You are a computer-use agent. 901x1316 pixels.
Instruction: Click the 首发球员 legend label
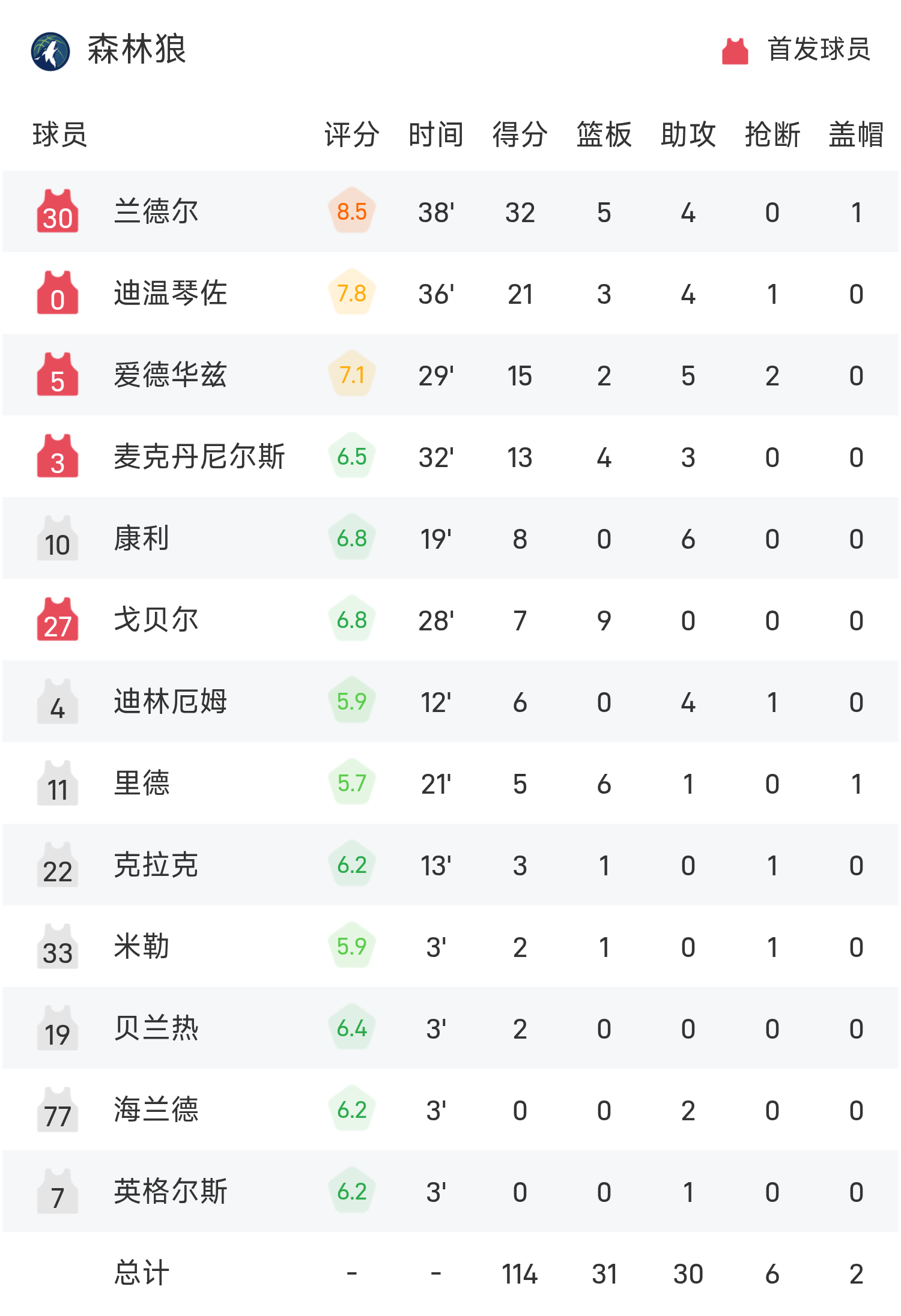point(819,49)
